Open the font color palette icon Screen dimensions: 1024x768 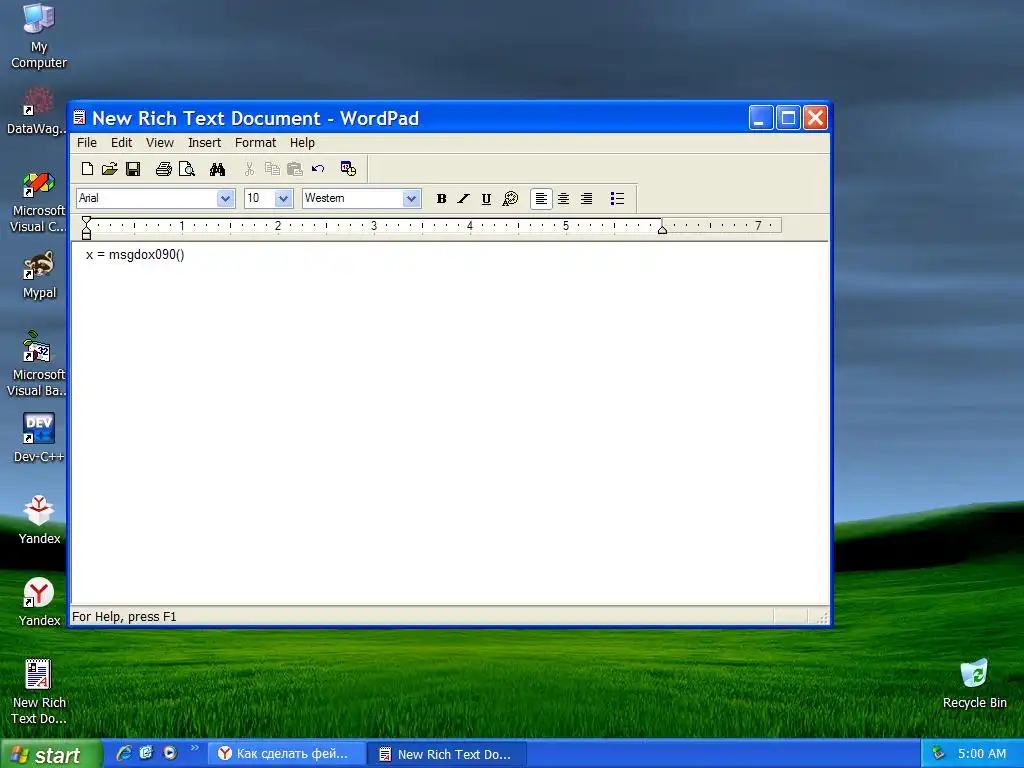click(x=510, y=199)
